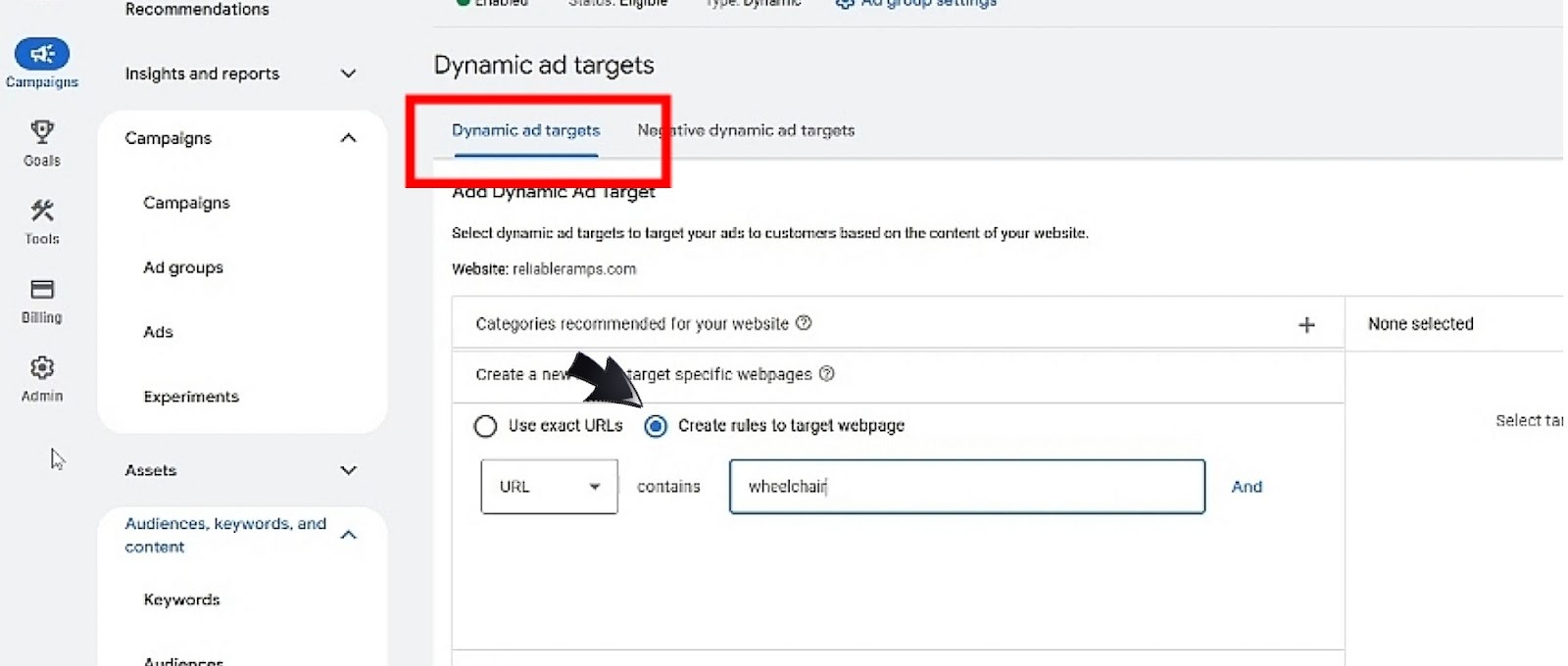
Task: Click help icon beside recommended categories
Action: pos(804,323)
